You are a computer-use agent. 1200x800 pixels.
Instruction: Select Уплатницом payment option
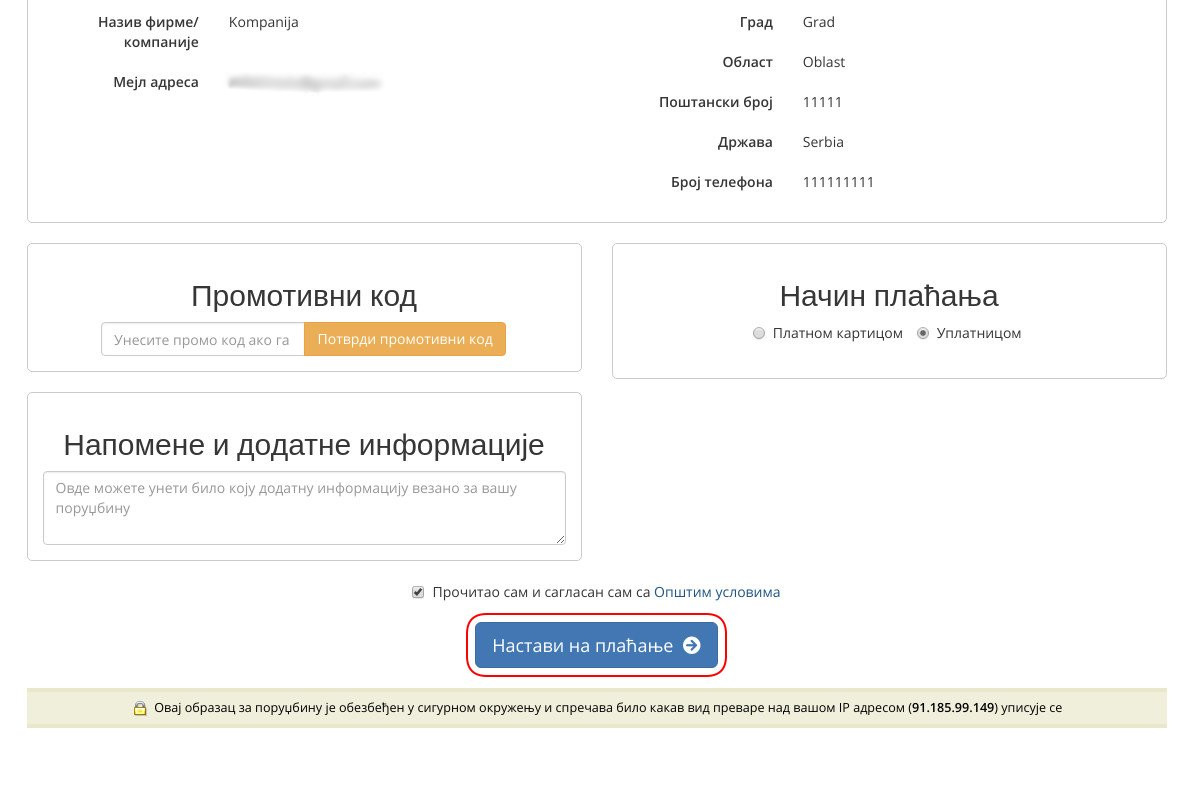(923, 333)
